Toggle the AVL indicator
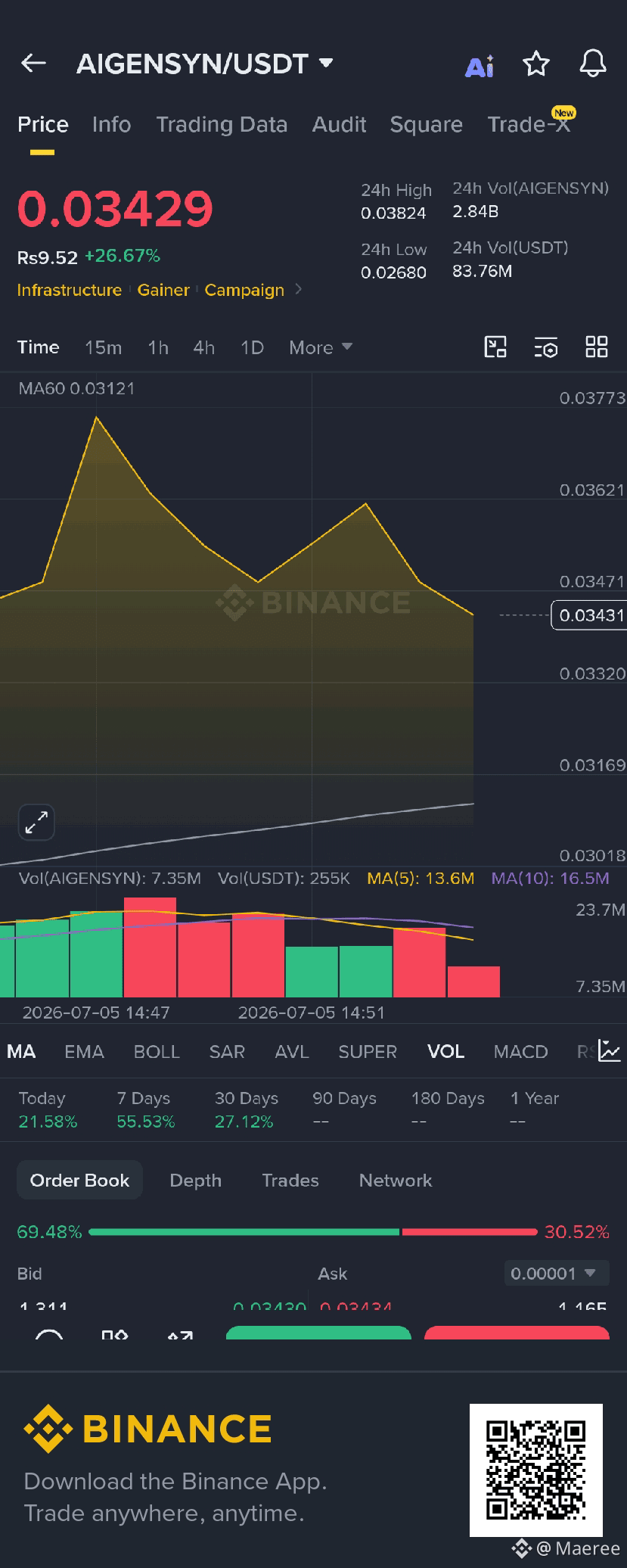The height and width of the screenshot is (1568, 627). [x=292, y=1051]
